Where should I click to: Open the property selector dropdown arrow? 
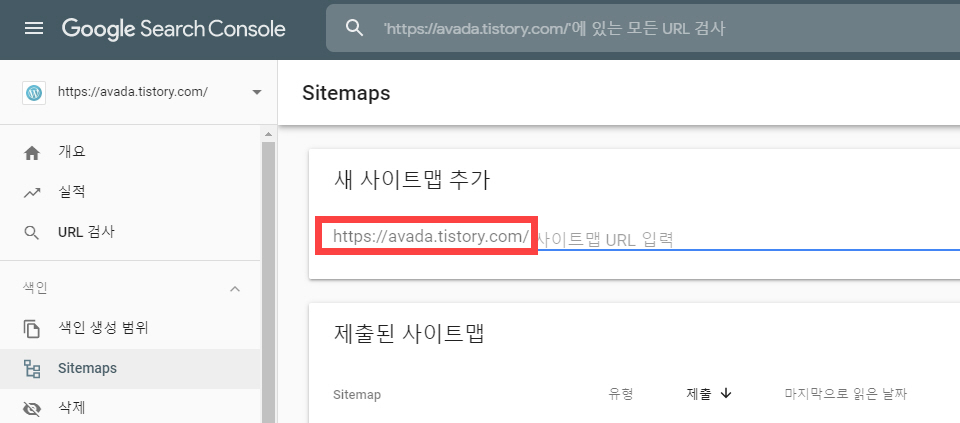coord(257,92)
